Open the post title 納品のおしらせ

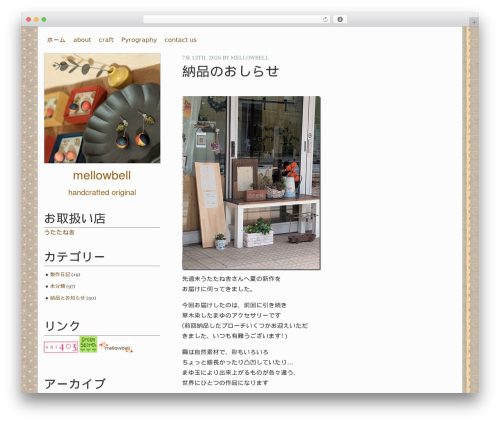tap(231, 71)
